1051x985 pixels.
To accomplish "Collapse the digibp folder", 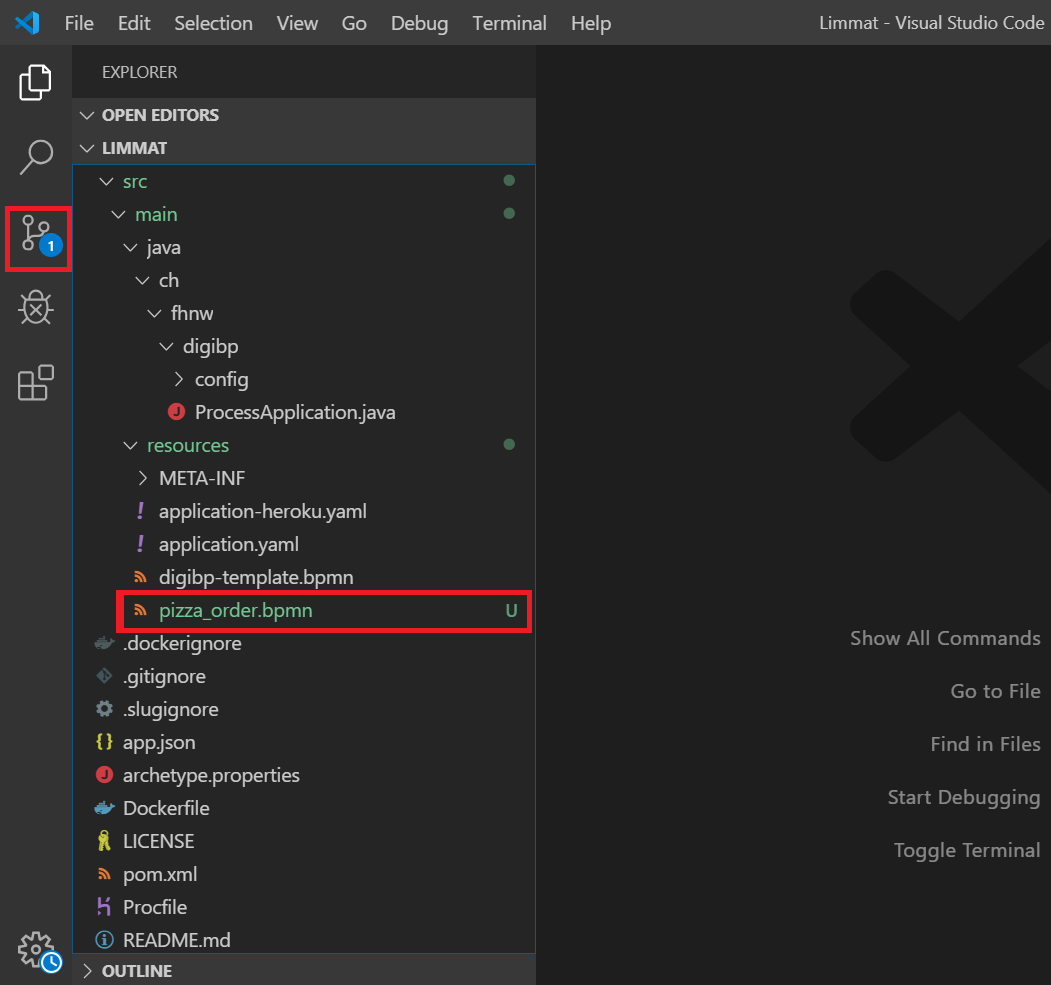I will (167, 346).
